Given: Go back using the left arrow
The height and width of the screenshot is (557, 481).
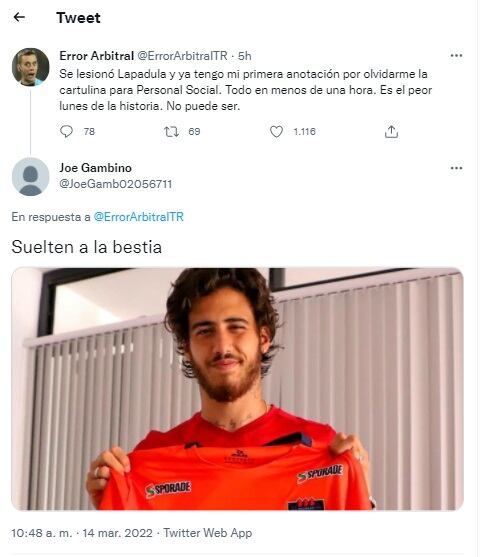Looking at the screenshot, I should 19,17.
